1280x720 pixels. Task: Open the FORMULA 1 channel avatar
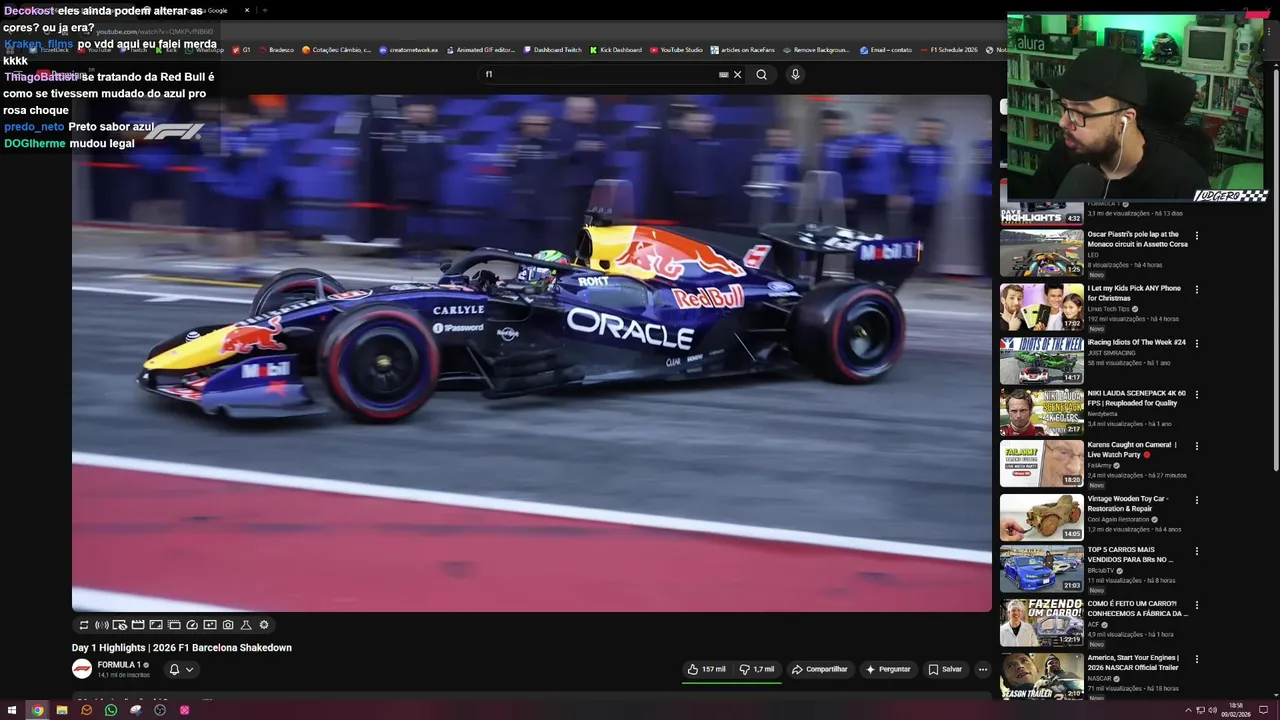click(x=82, y=669)
